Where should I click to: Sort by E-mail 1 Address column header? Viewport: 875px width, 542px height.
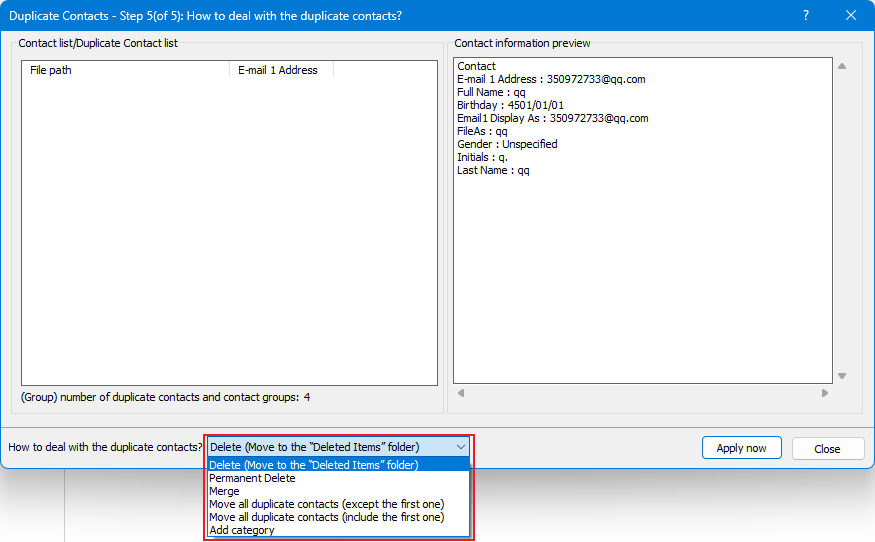click(281, 70)
